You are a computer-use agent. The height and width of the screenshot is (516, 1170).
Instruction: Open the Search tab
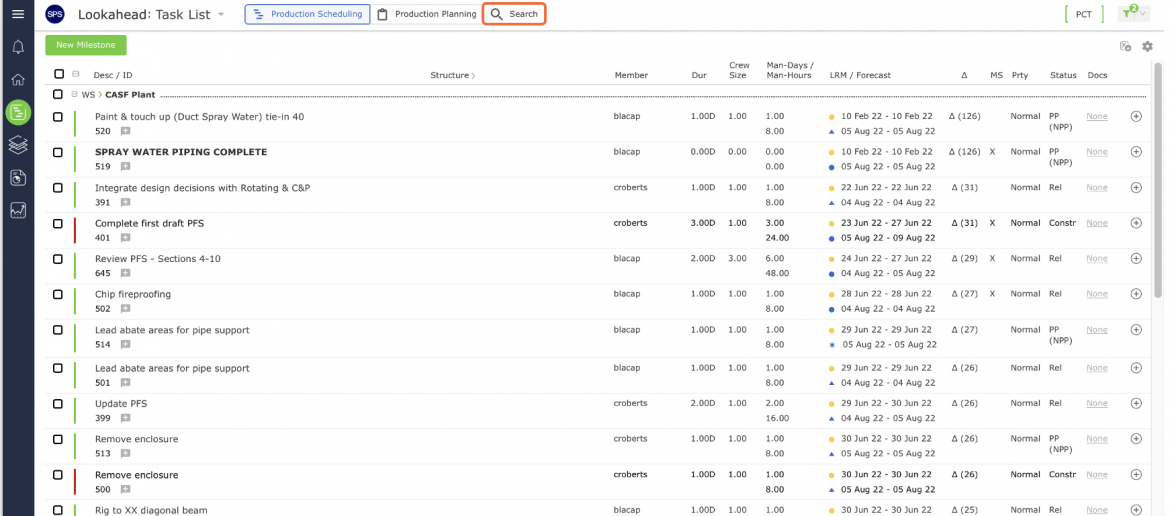pos(514,14)
